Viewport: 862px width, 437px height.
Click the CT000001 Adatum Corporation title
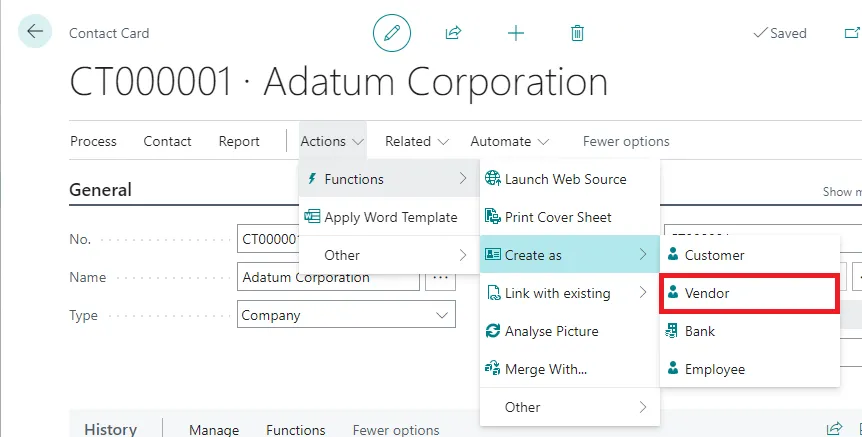(339, 82)
